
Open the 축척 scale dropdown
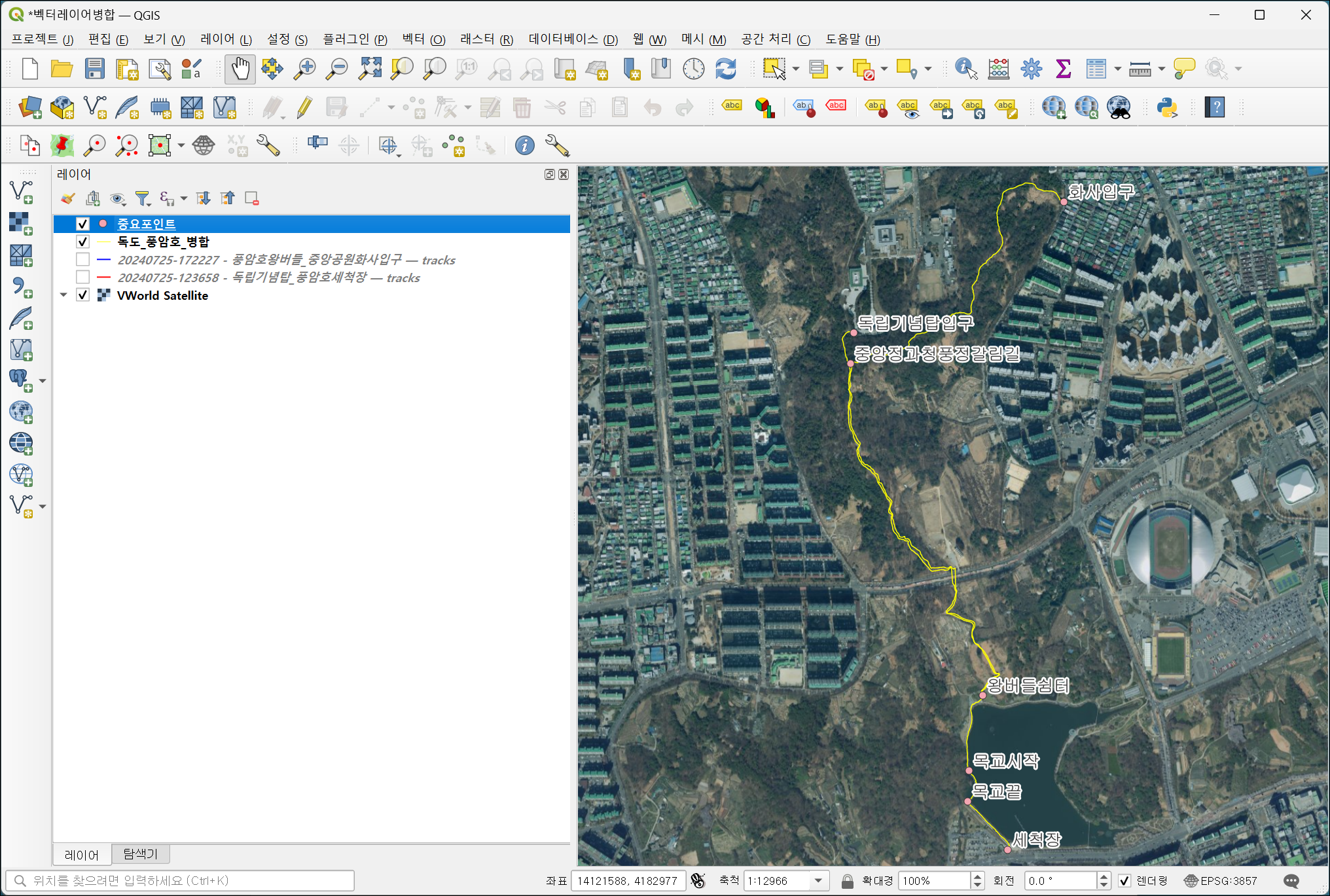click(x=818, y=880)
